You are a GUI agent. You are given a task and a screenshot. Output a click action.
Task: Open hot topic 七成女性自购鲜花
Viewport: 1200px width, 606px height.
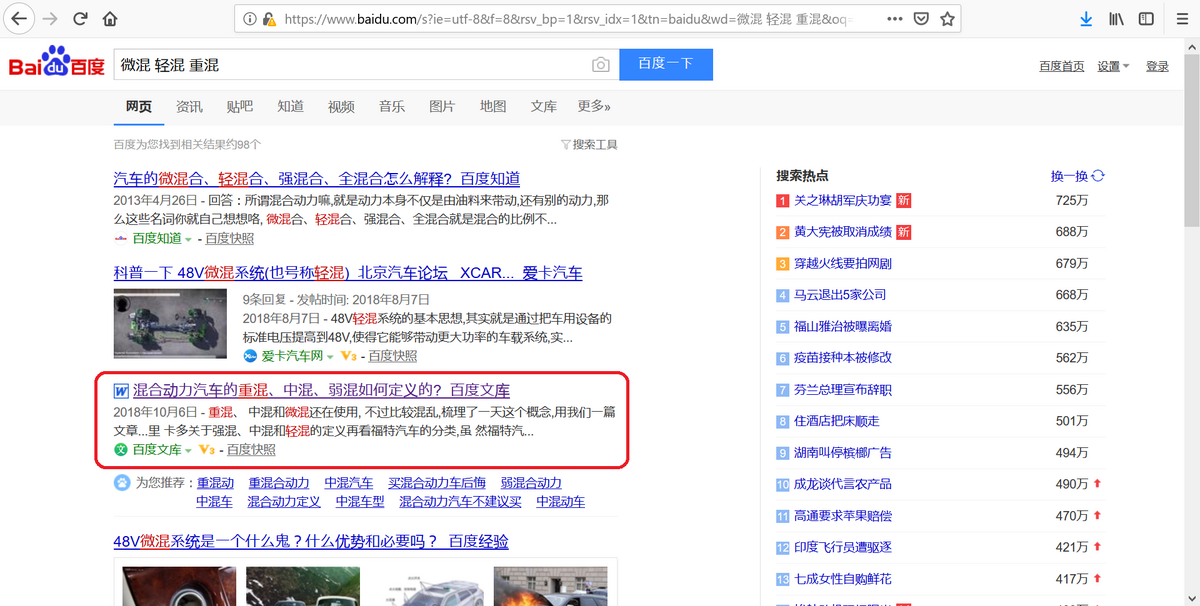click(842, 579)
